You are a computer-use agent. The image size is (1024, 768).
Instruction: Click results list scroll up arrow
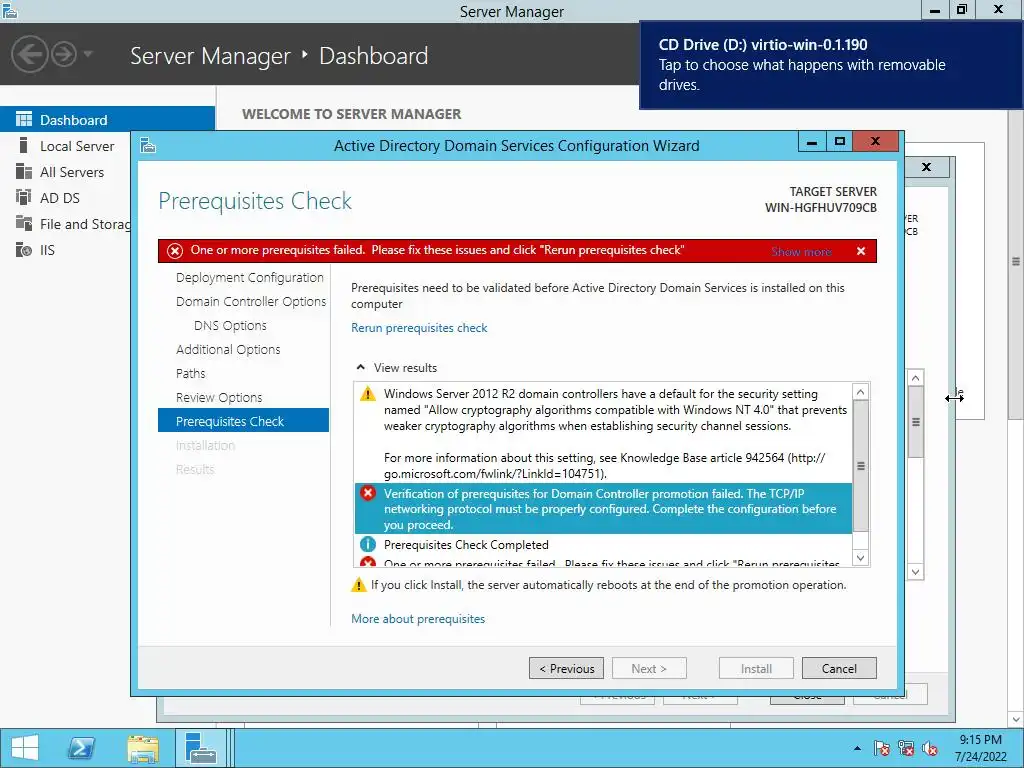(x=861, y=392)
